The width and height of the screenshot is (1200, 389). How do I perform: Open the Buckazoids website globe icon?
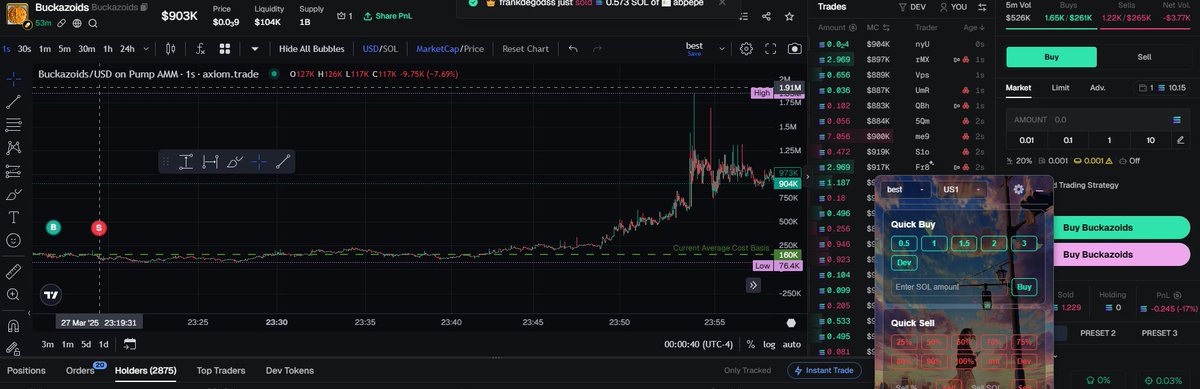[x=78, y=22]
